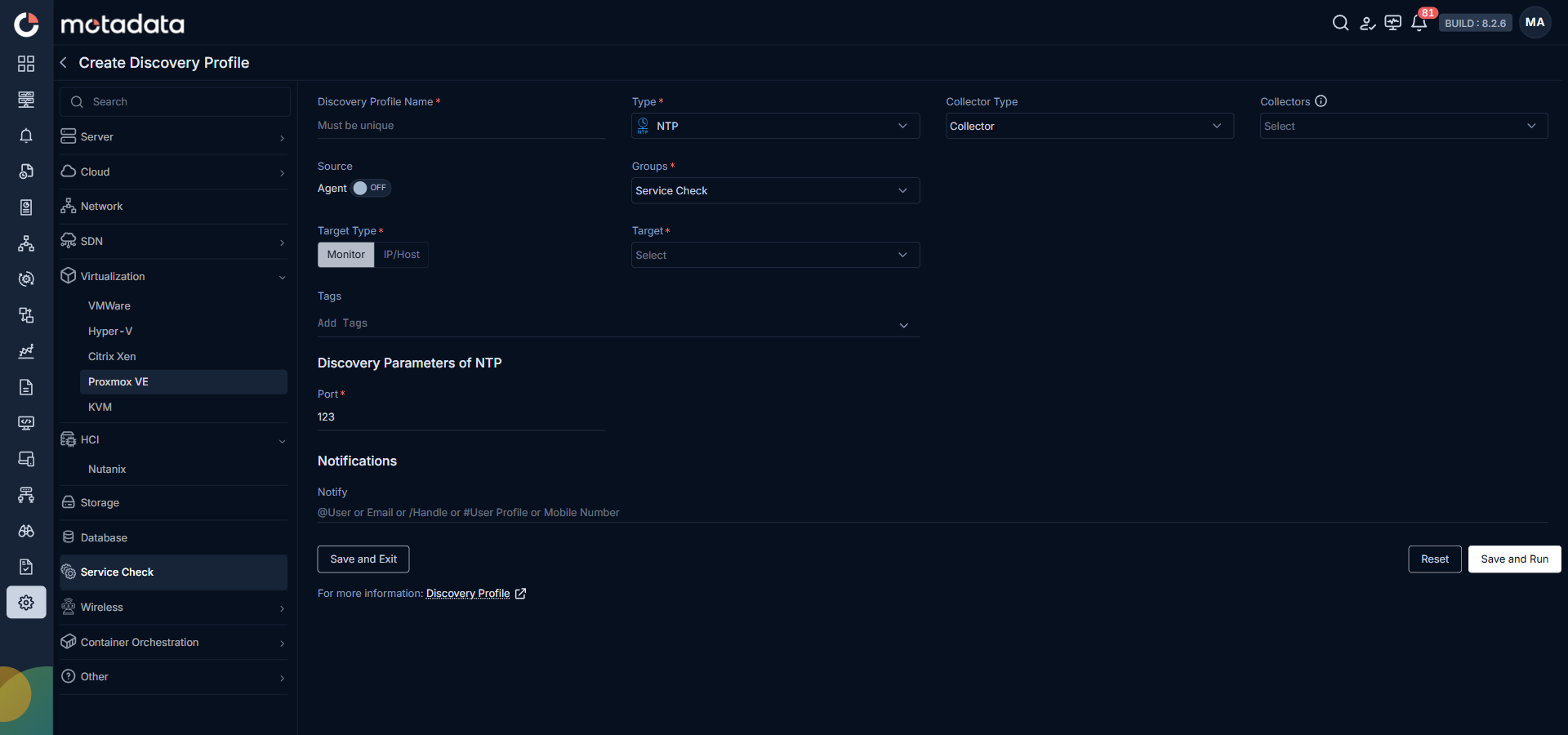Open the code monitor icon in left rail
This screenshot has height=735, width=1568.
26,423
